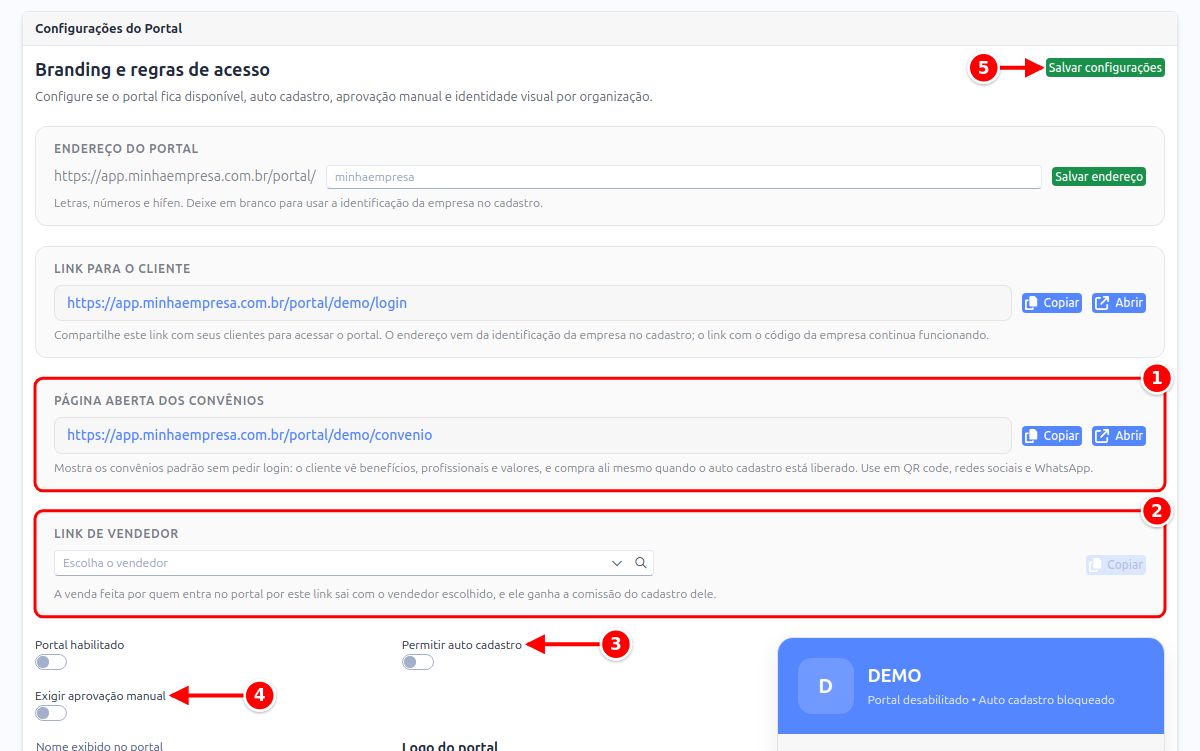The image size is (1200, 751).
Task: Click the 'ENDEREÇO DO PORTAL' heading
Action: point(126,149)
